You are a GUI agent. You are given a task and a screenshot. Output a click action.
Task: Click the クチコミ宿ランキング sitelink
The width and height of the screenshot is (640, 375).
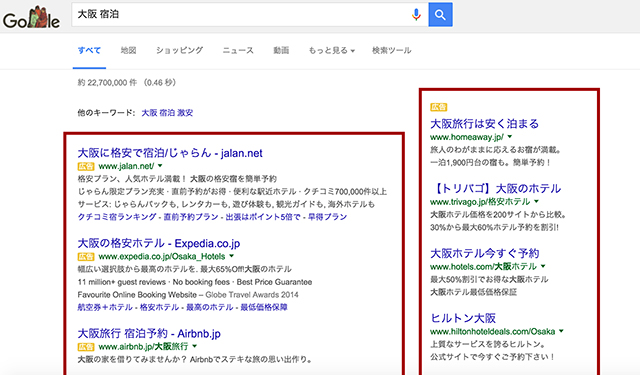tap(117, 217)
